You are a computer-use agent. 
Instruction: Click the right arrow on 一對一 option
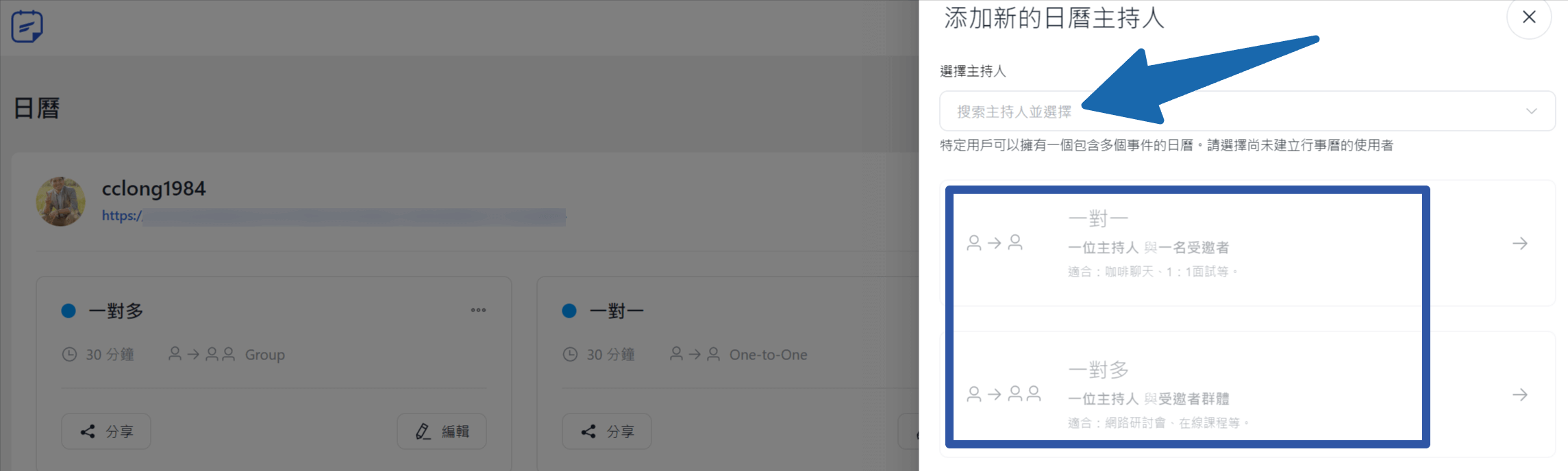tap(1519, 244)
